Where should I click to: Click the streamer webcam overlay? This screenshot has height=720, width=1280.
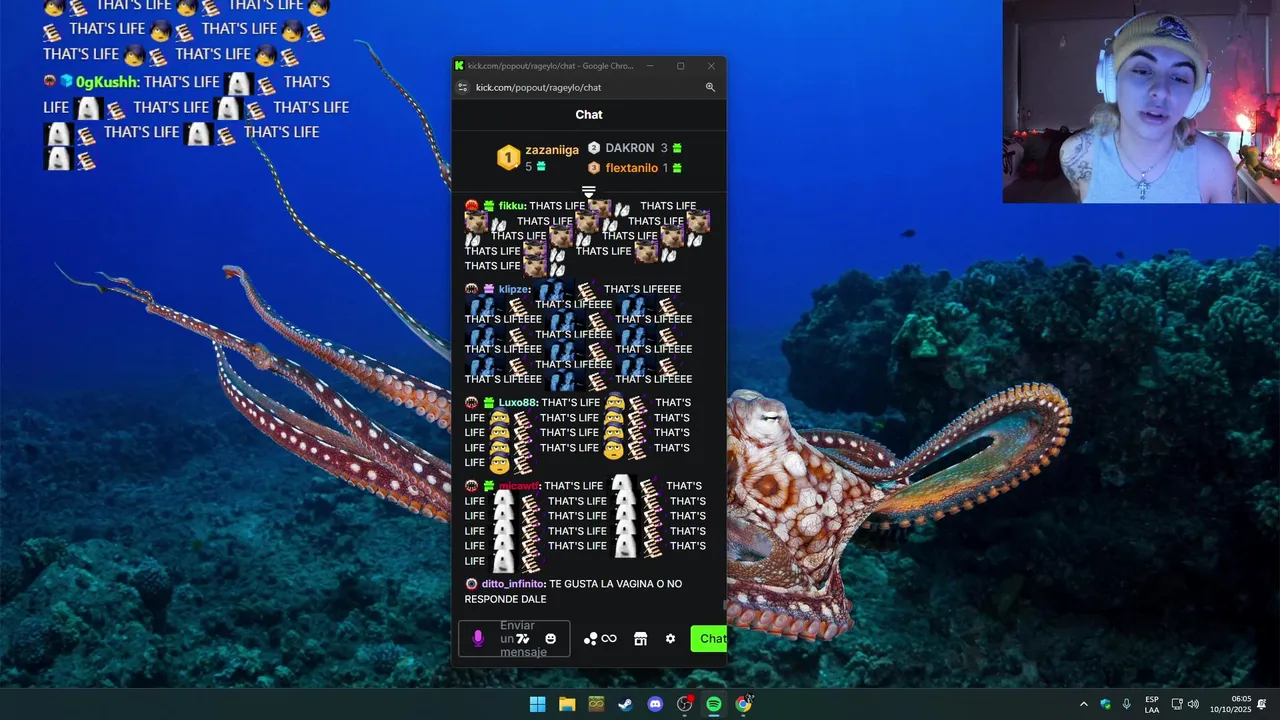click(1141, 101)
